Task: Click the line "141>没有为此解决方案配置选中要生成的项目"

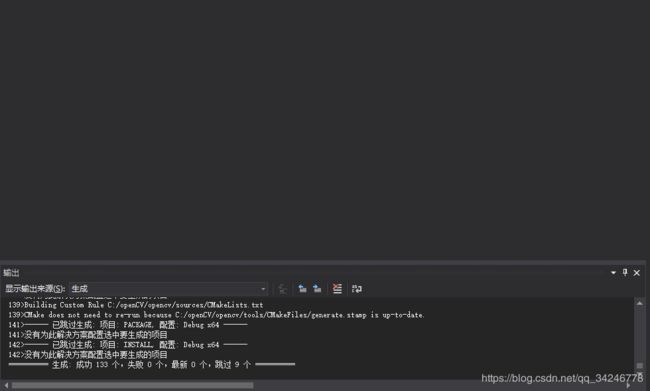Action: point(88,335)
